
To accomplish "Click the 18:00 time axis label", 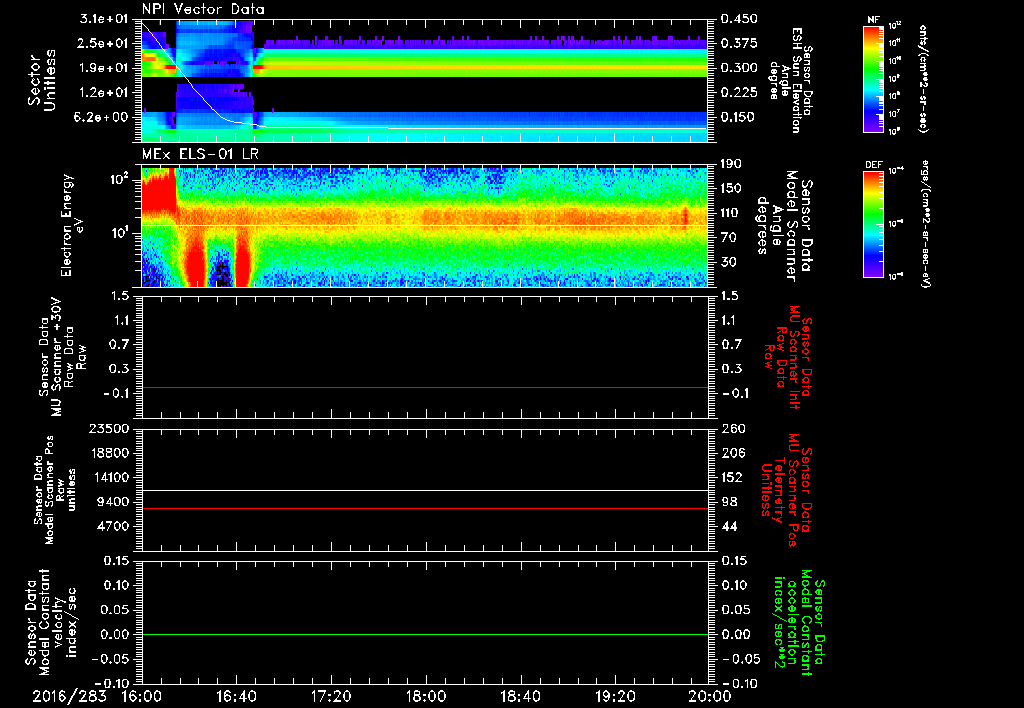I will tap(426, 696).
